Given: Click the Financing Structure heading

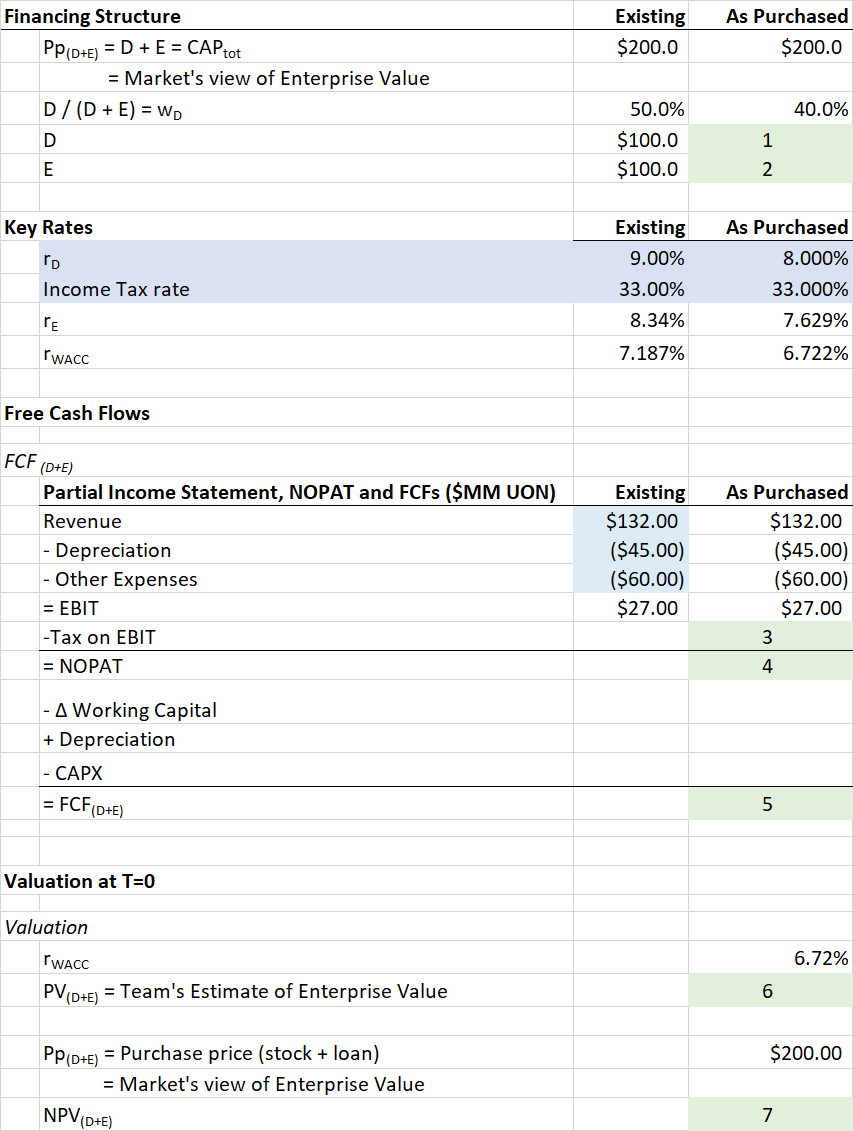Looking at the screenshot, I should coord(95,16).
